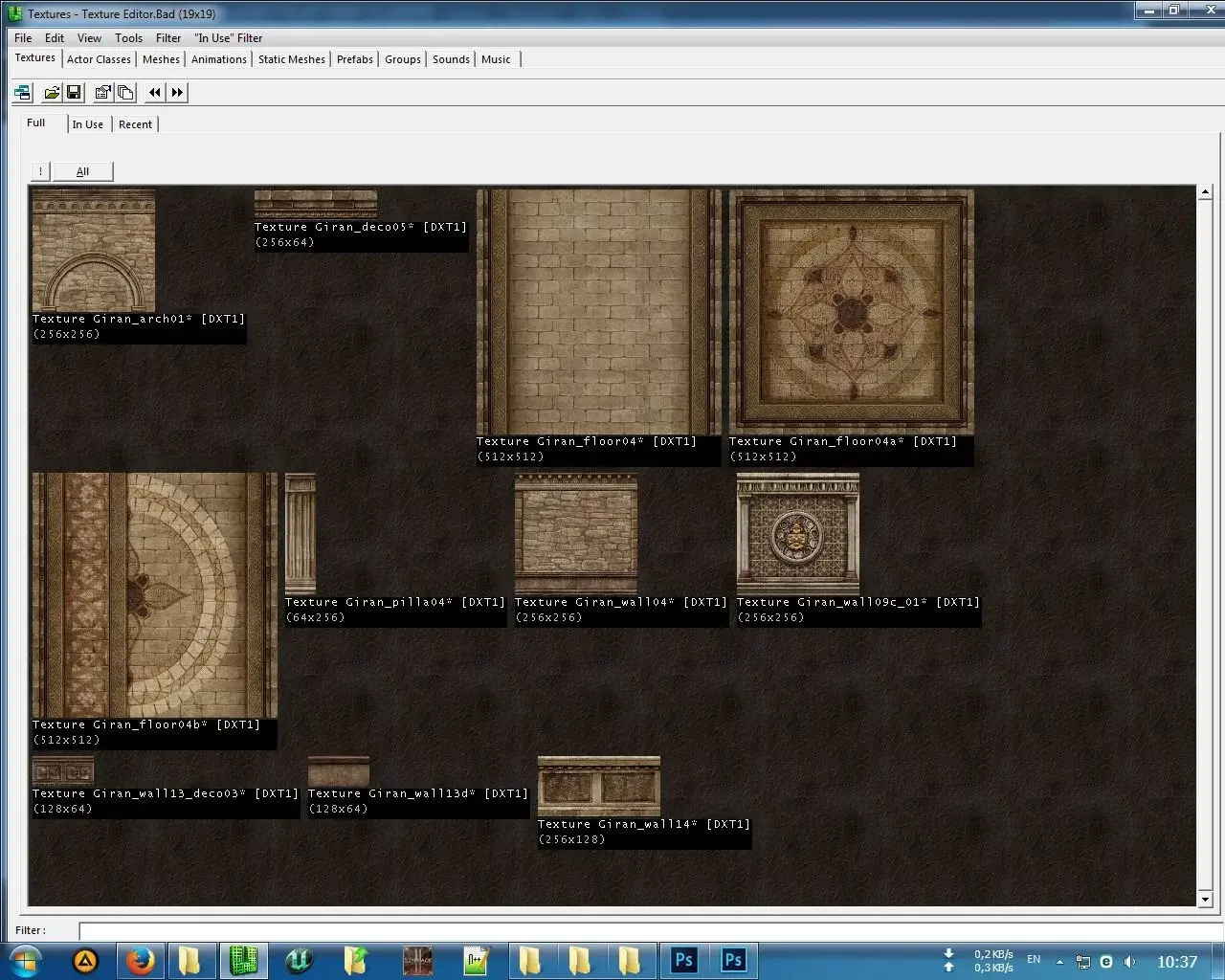Open the clock showing 10:37

(1177, 962)
